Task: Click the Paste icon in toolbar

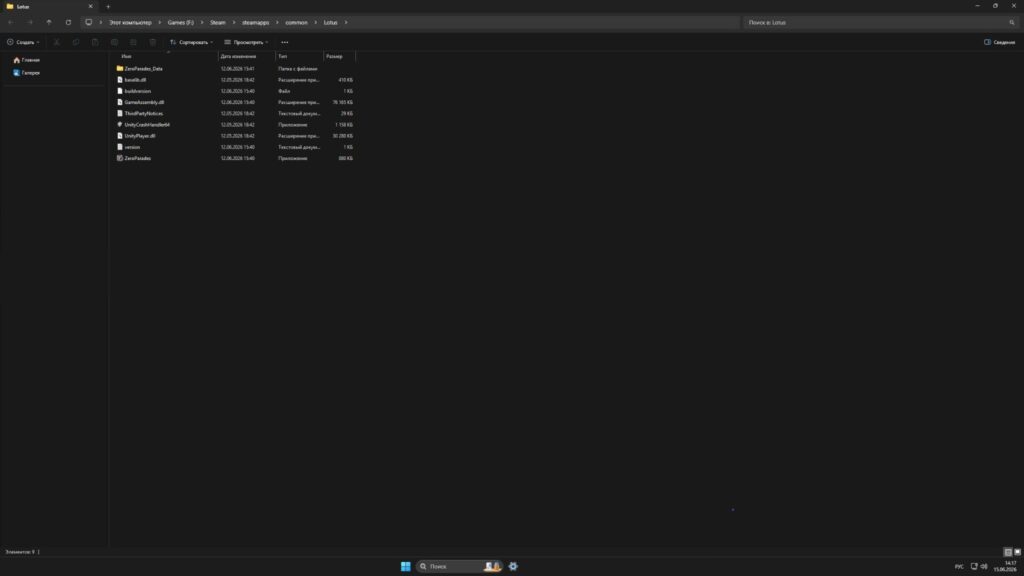Action: coord(95,42)
